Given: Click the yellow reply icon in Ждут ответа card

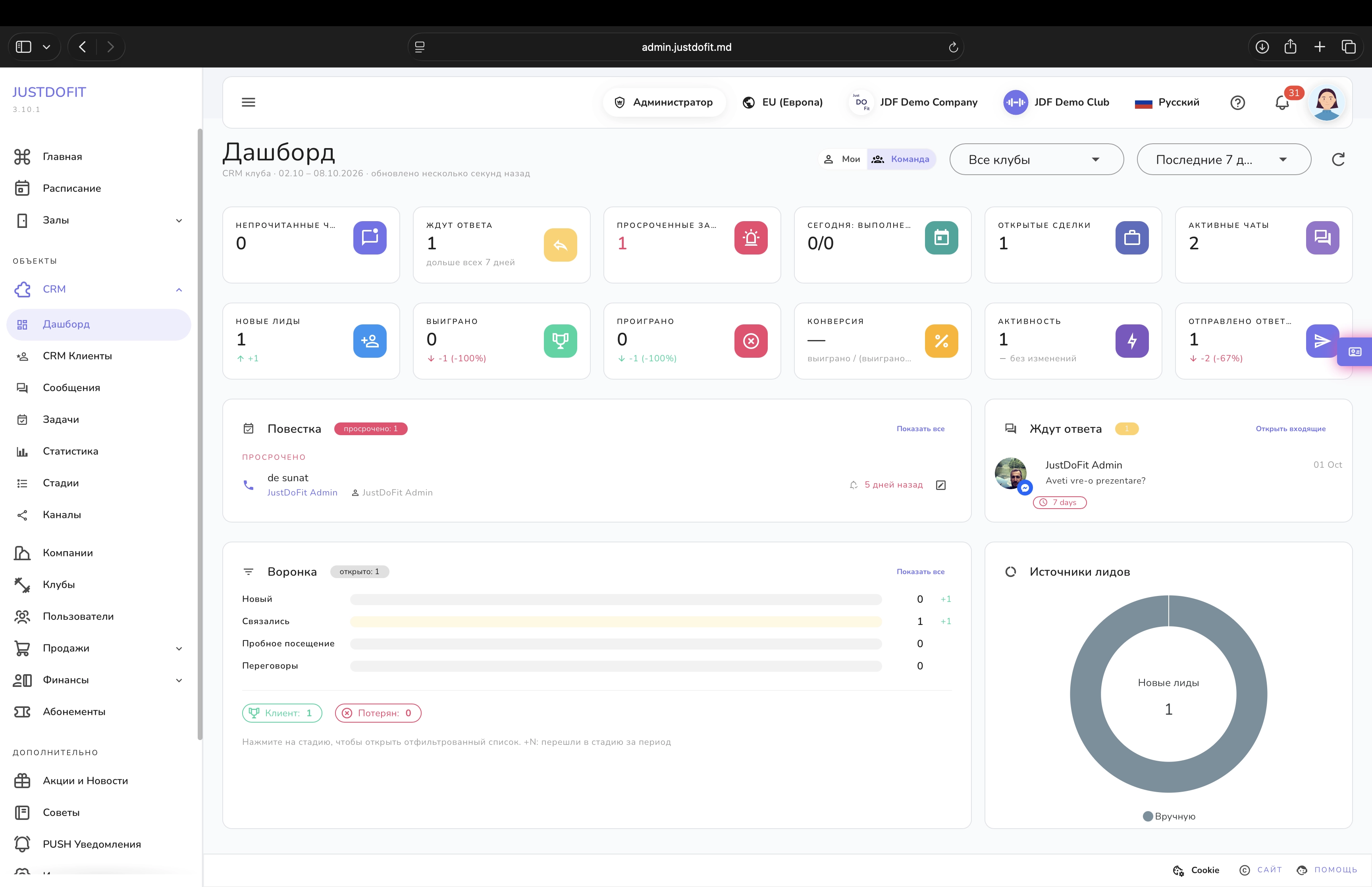Looking at the screenshot, I should tap(560, 245).
